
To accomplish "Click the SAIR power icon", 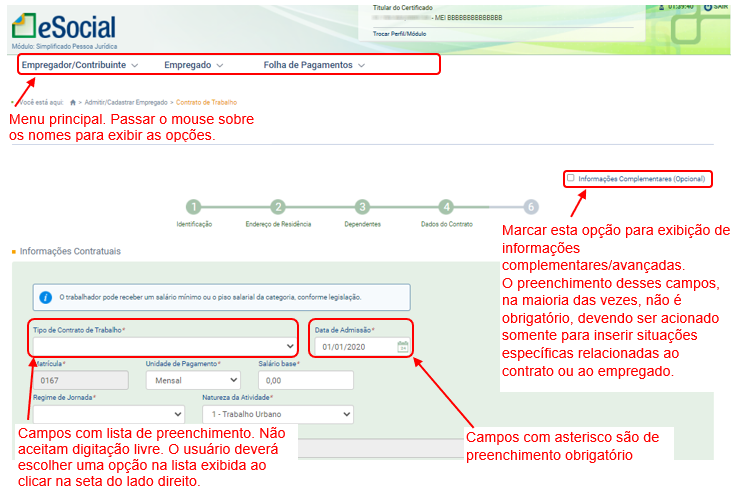I will coord(708,7).
